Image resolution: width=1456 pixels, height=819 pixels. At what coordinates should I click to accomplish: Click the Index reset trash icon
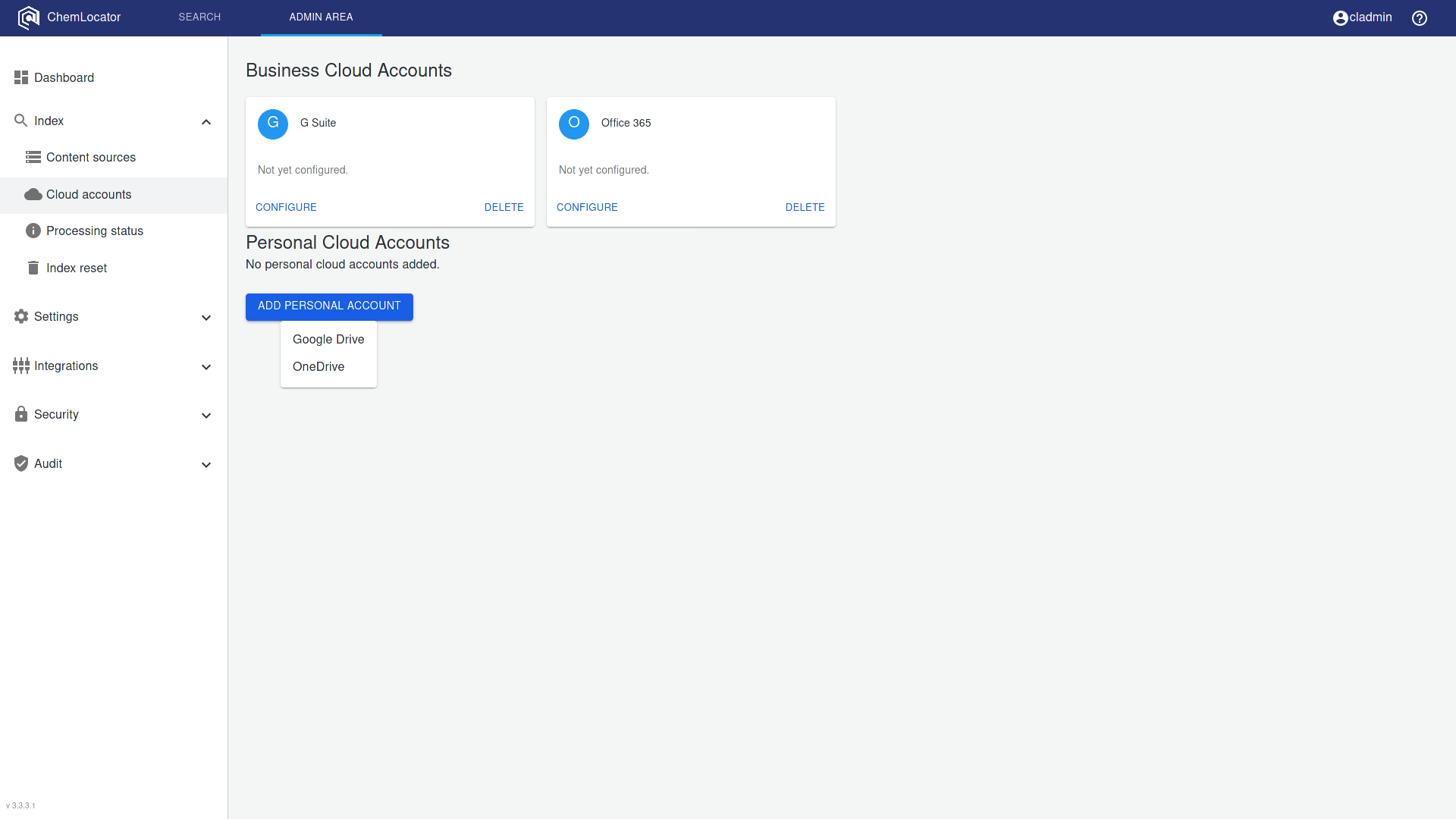tap(33, 268)
